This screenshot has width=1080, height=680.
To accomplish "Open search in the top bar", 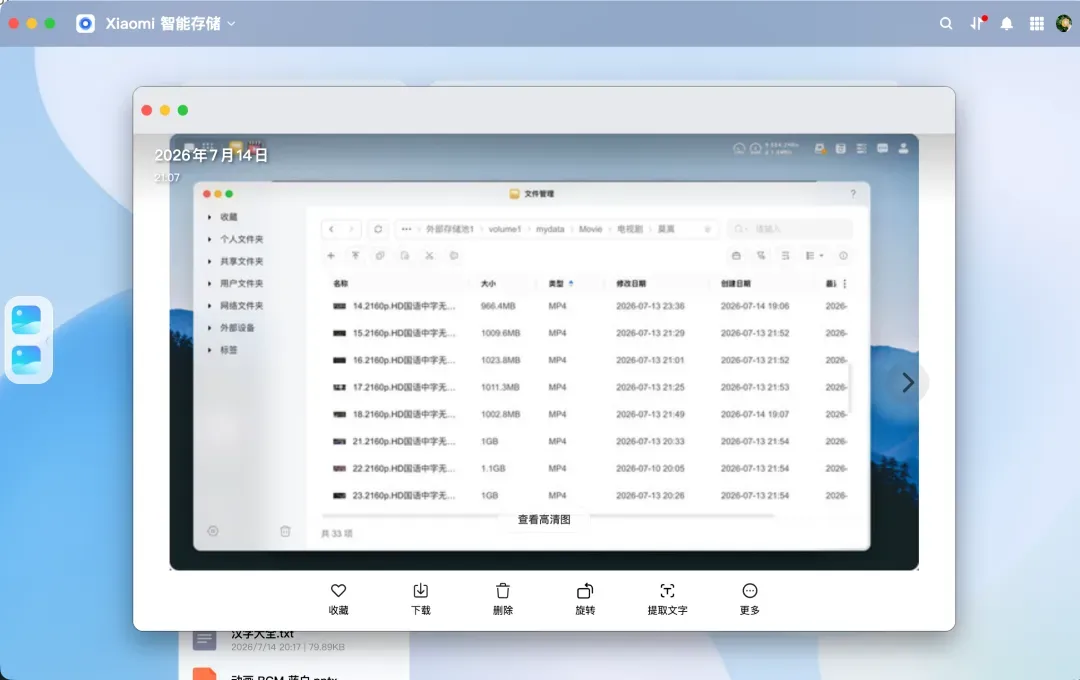I will tap(946, 23).
